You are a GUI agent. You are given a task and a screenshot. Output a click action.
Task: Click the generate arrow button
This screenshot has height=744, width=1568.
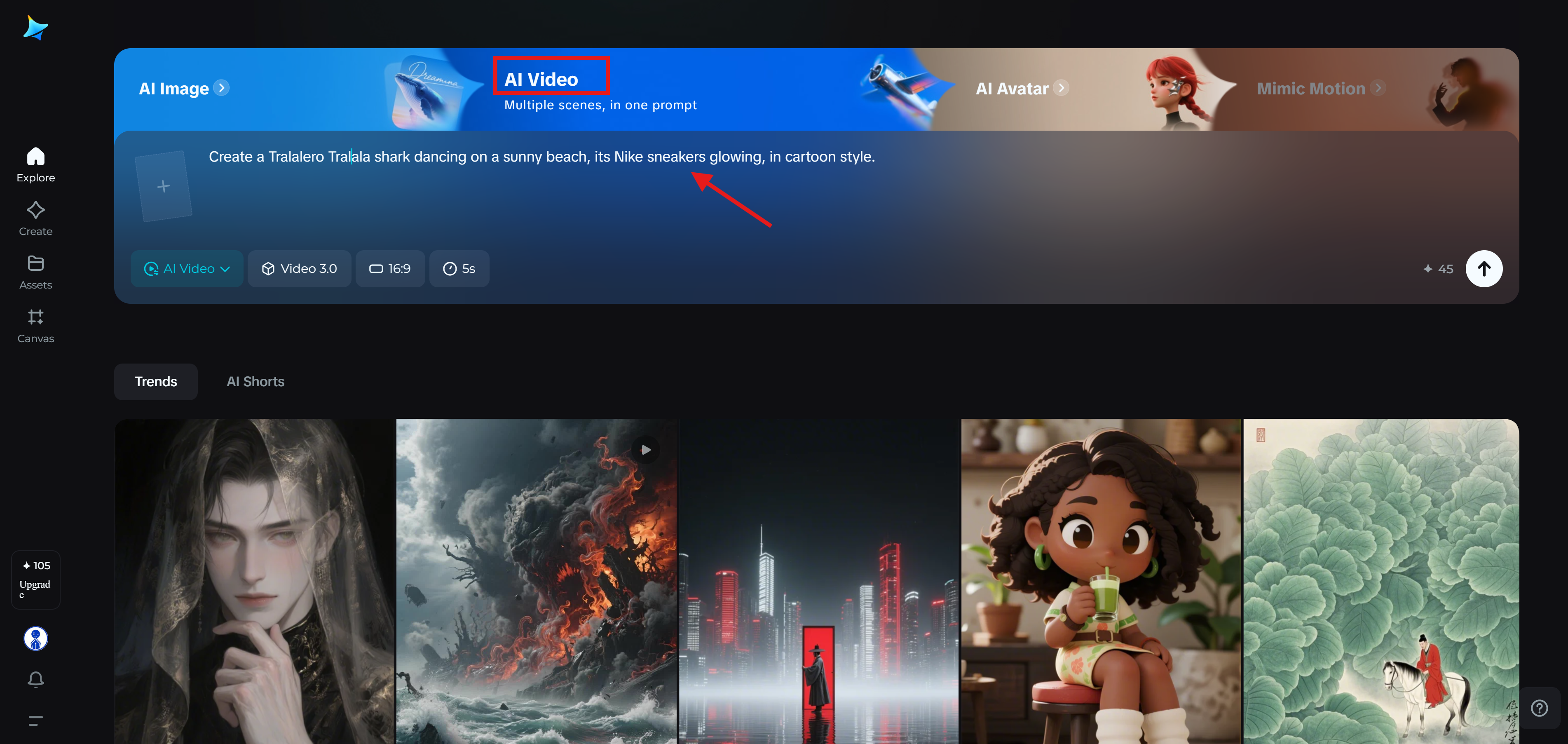pos(1484,268)
